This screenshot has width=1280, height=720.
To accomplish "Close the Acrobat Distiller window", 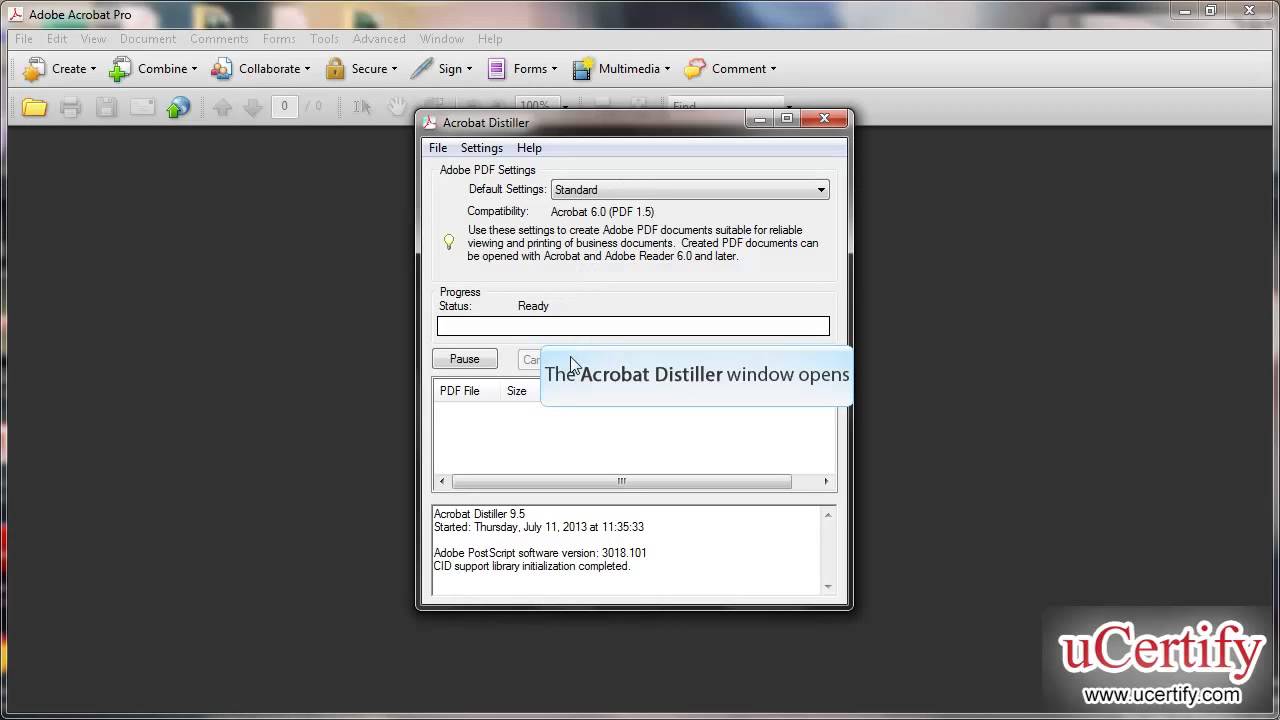I will click(824, 119).
